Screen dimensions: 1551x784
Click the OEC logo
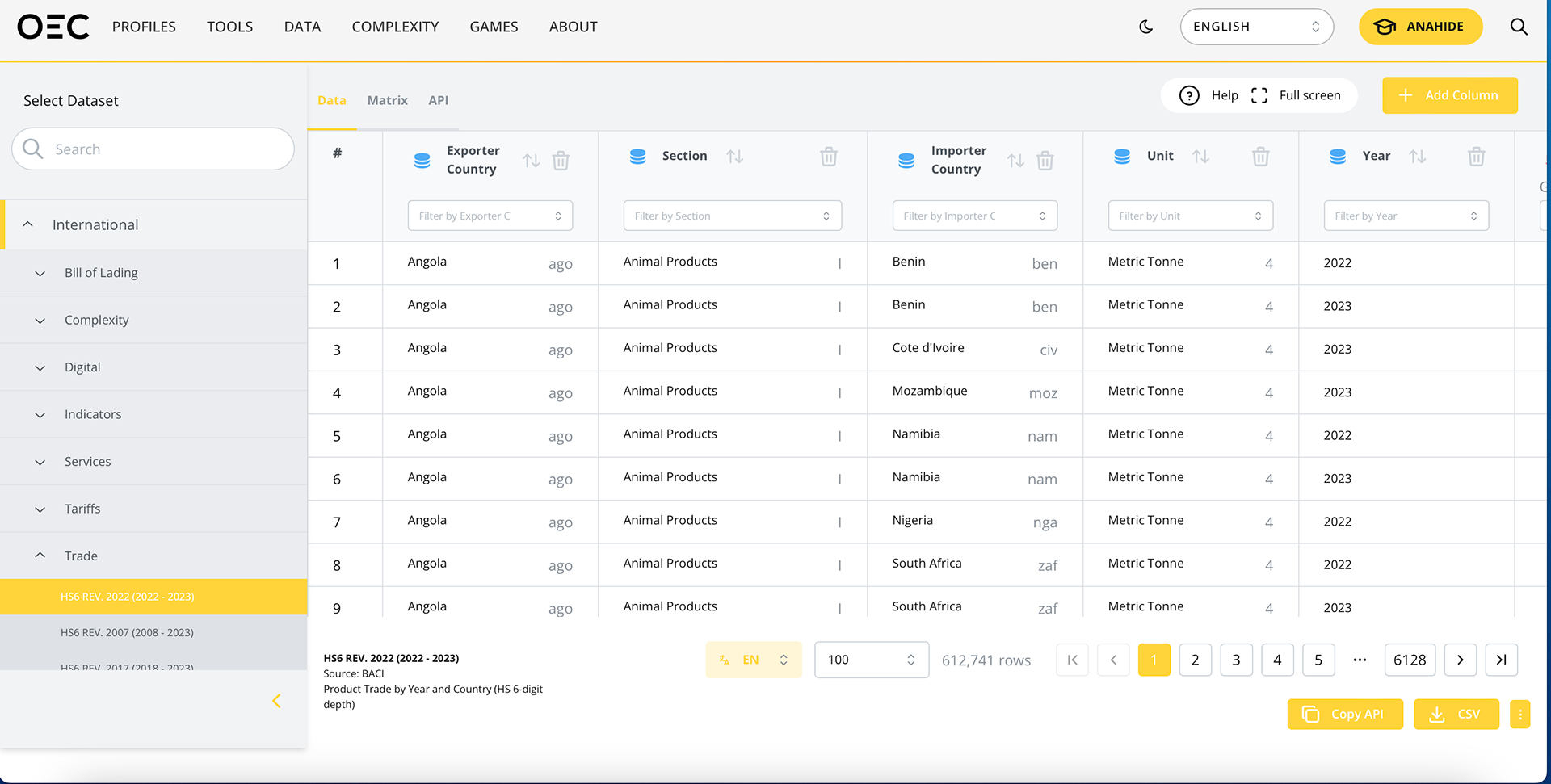[x=53, y=27]
